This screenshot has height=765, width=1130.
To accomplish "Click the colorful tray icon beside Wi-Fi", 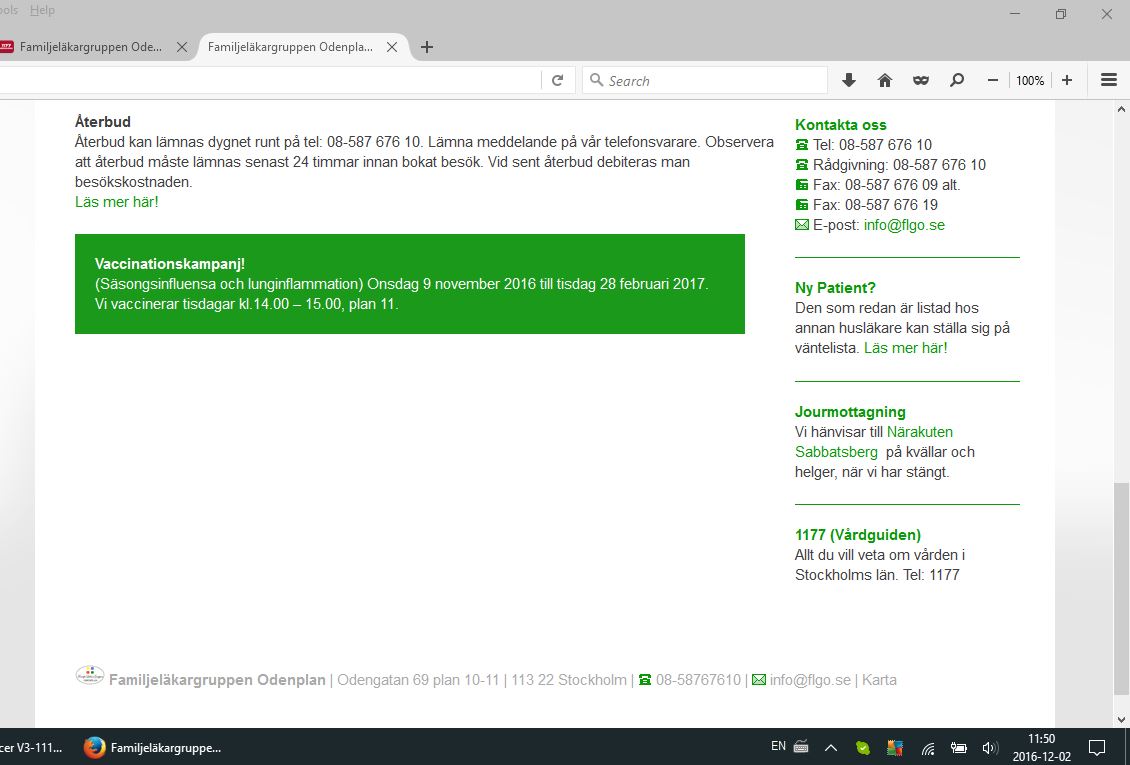I will 895,748.
